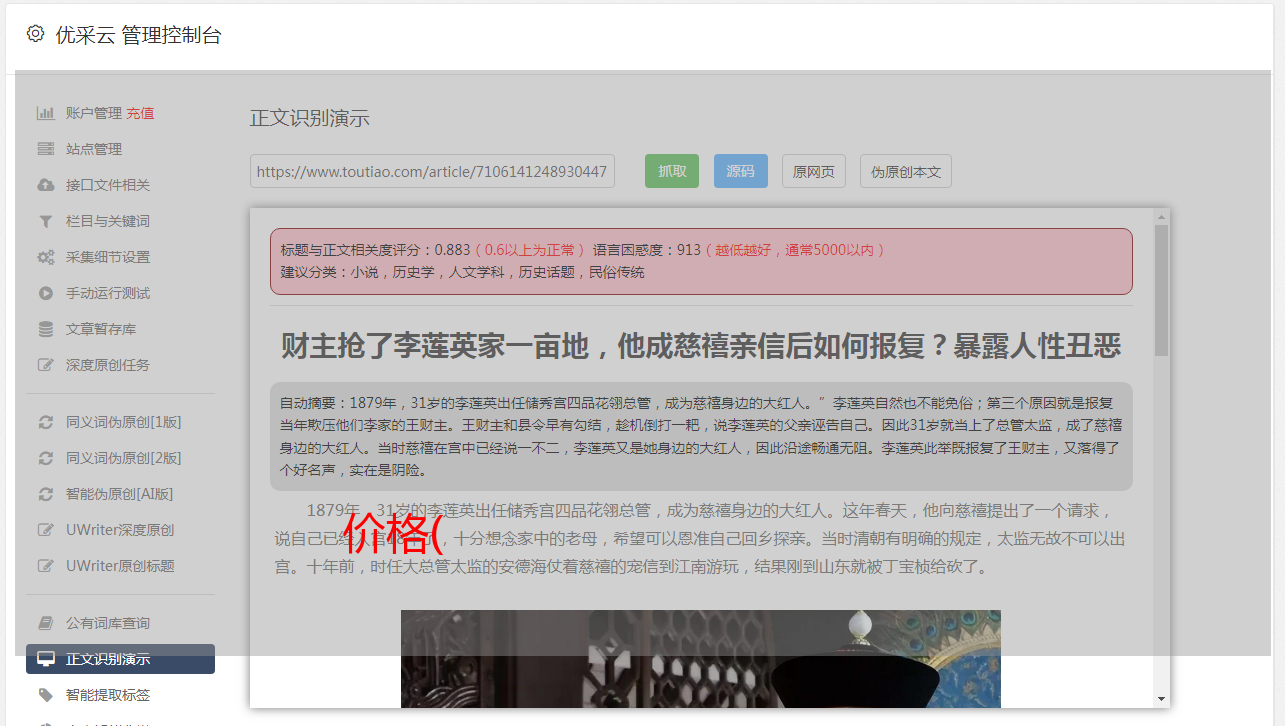Image resolution: width=1285 pixels, height=726 pixels.
Task: Open the 公有词库查询 menu item
Action: click(x=120, y=623)
